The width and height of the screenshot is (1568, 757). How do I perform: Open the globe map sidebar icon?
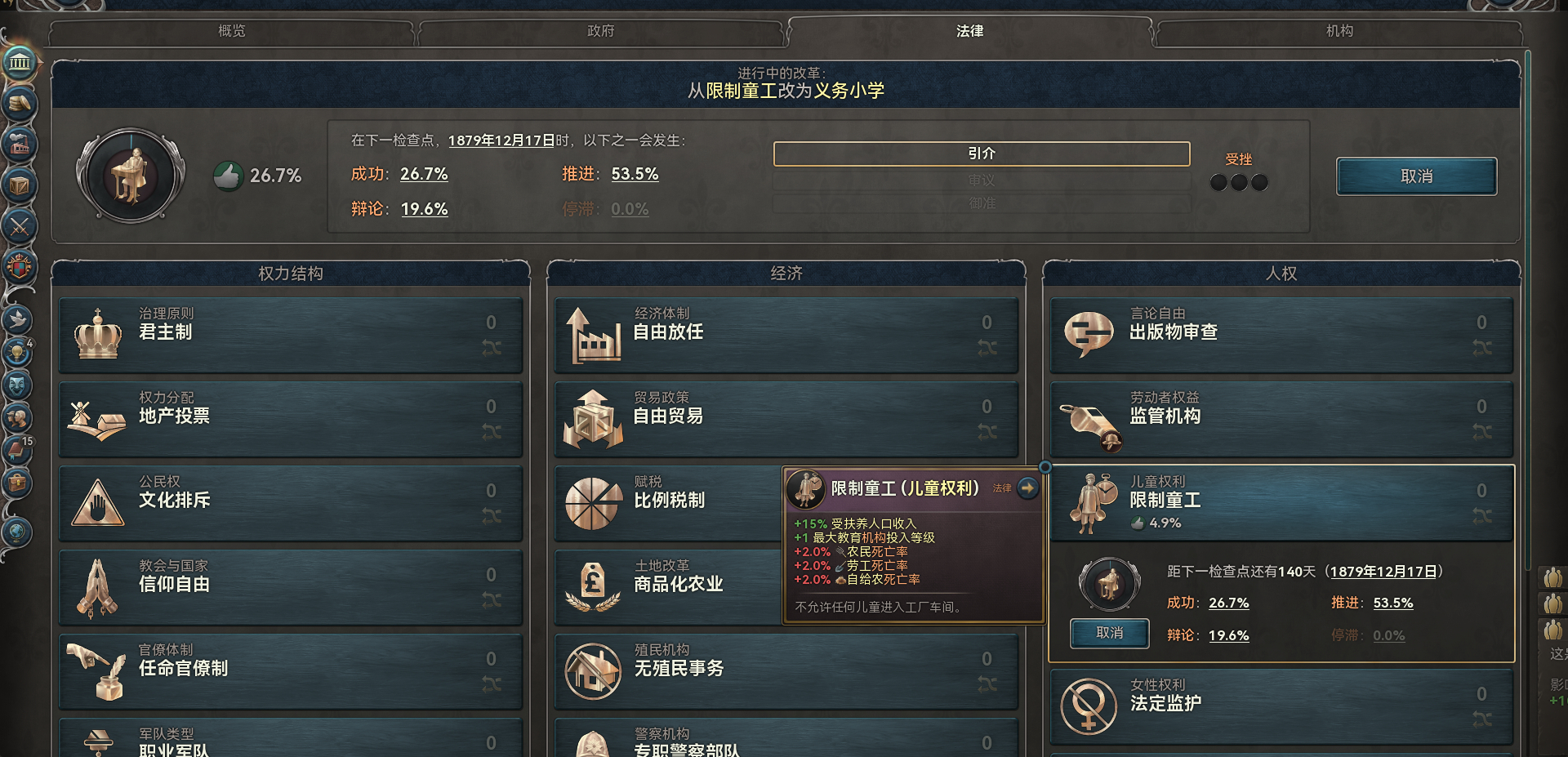point(17,532)
